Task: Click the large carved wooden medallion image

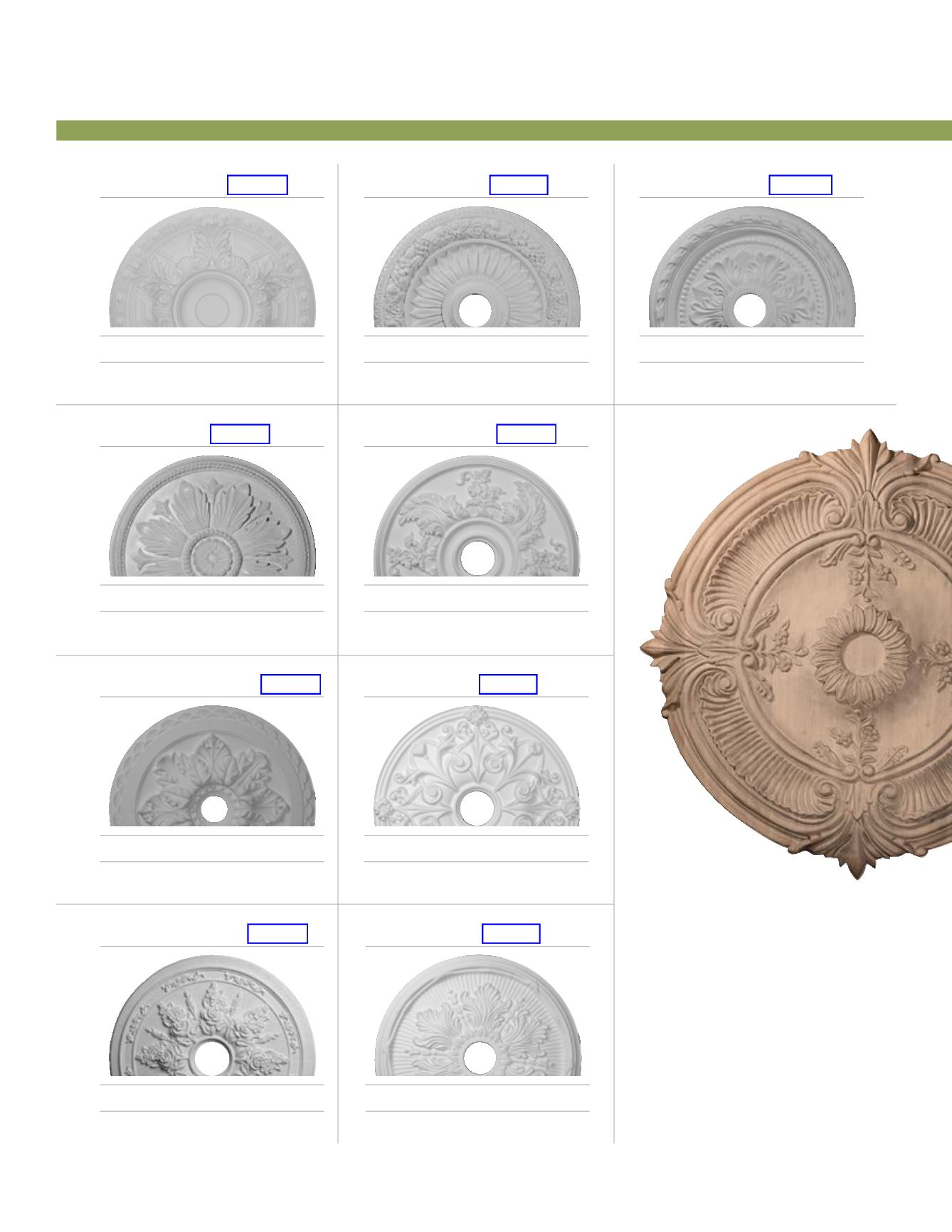Action: 804,655
